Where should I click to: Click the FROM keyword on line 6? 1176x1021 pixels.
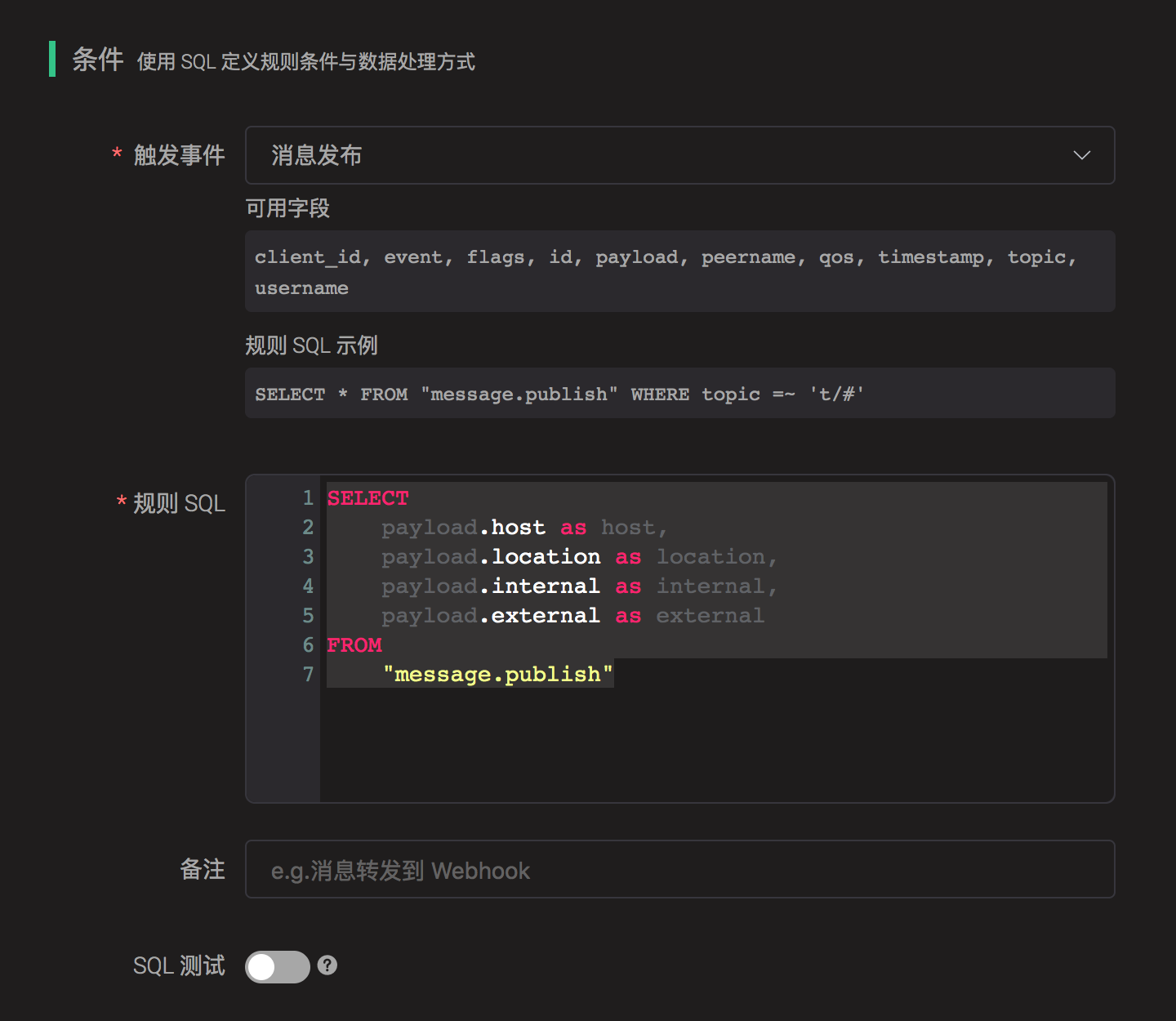pyautogui.click(x=354, y=645)
